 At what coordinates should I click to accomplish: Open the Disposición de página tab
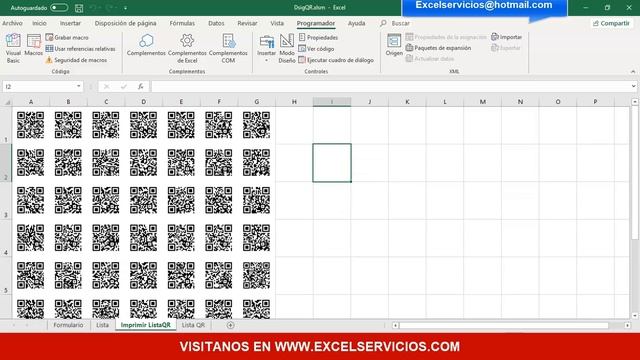[x=125, y=23]
